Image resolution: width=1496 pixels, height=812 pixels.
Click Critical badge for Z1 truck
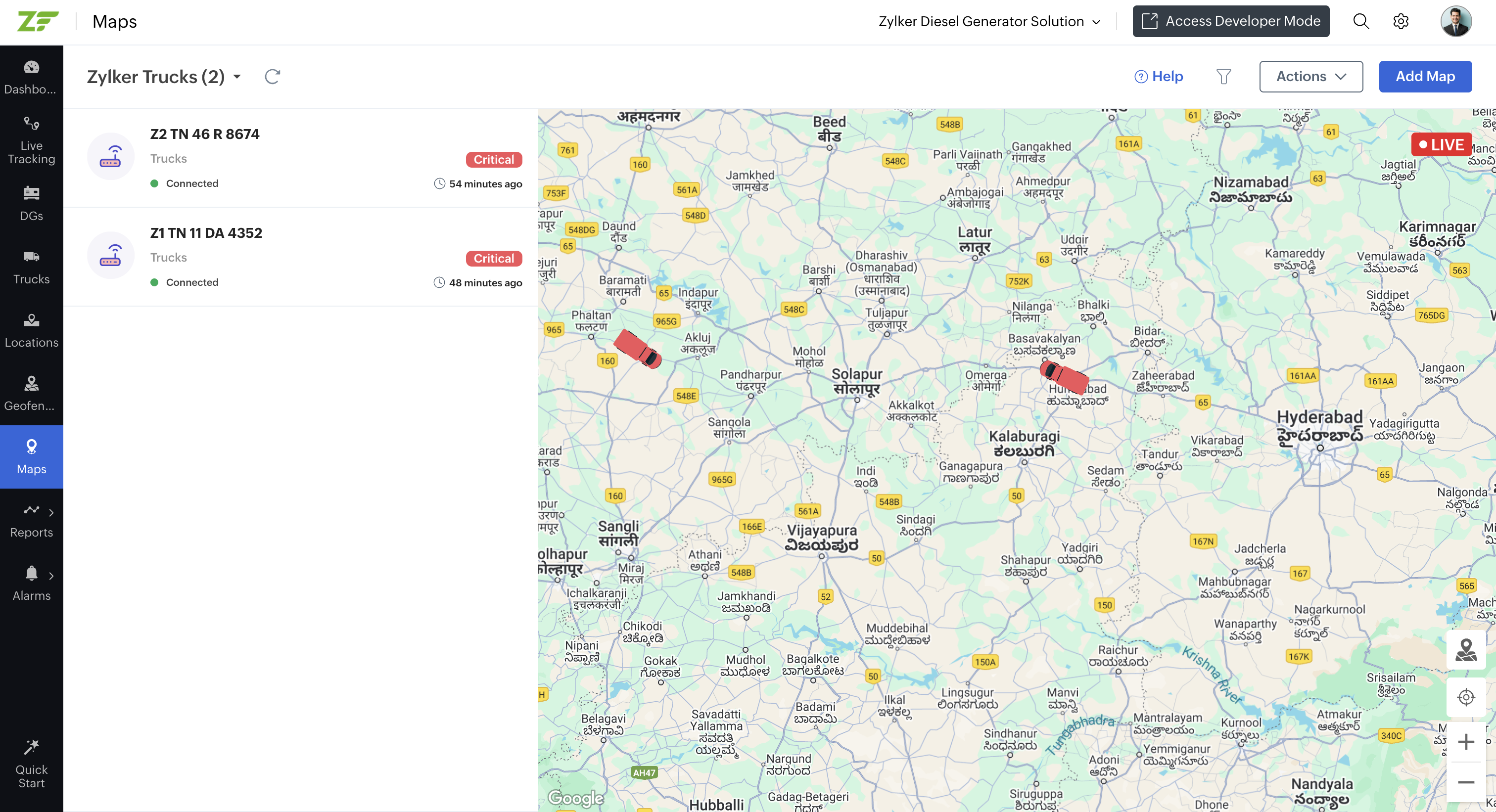point(494,258)
